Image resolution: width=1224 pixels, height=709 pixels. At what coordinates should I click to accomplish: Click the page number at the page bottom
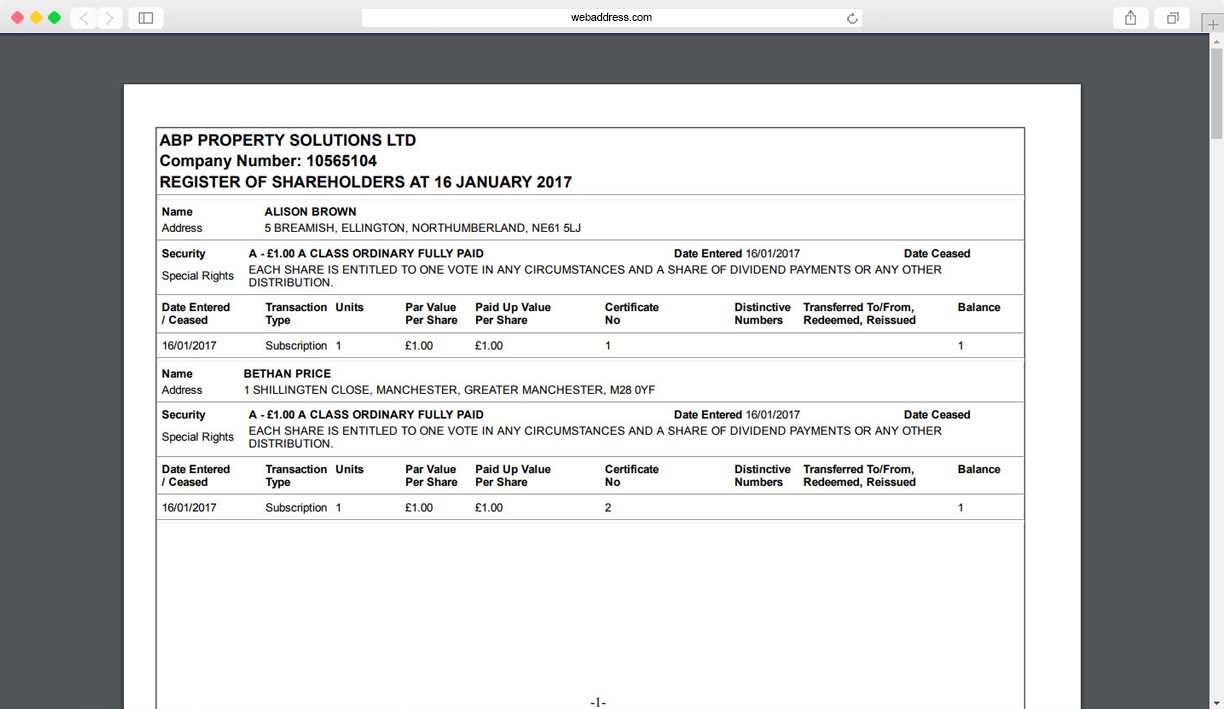tap(598, 702)
